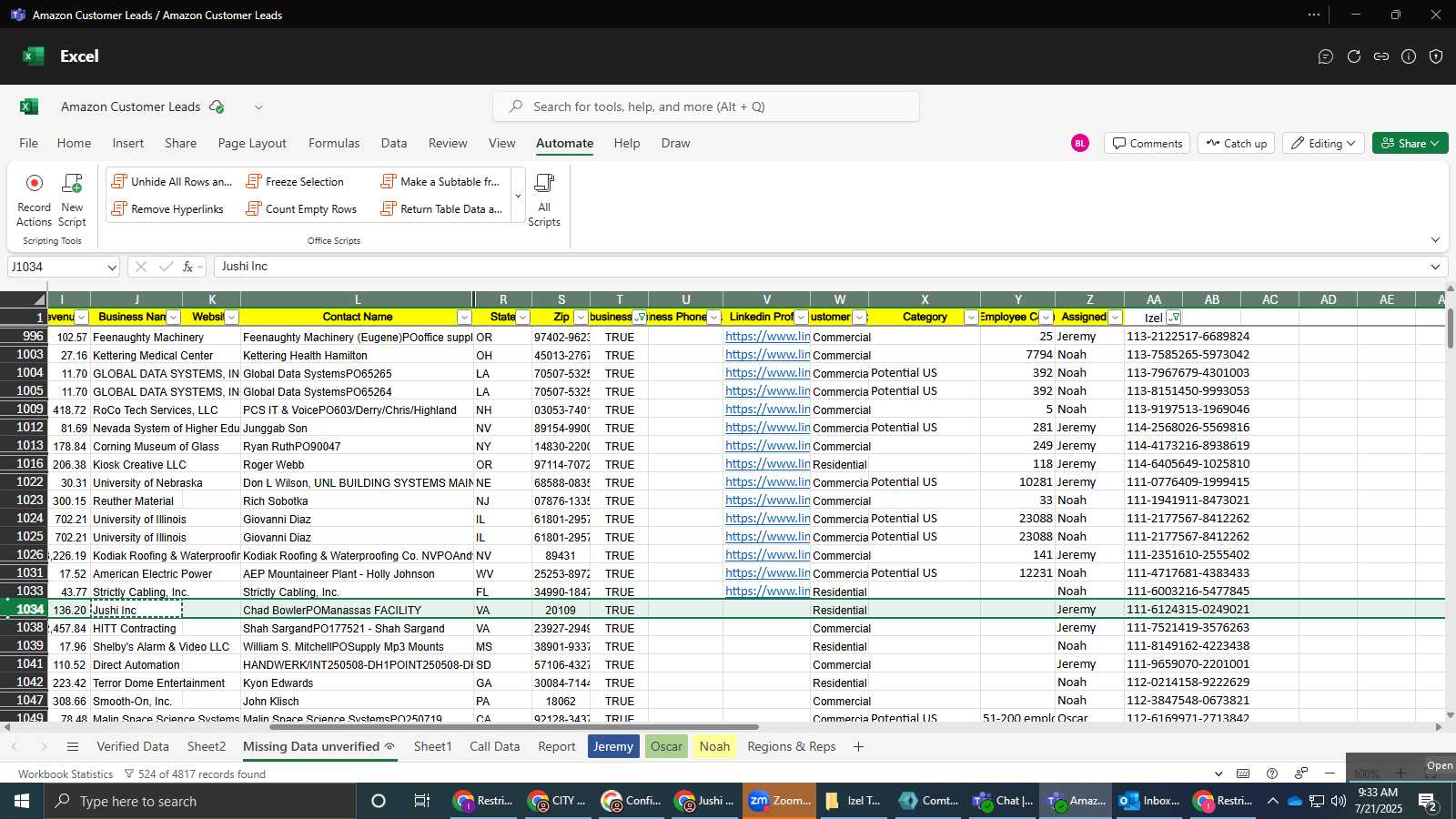Image resolution: width=1456 pixels, height=819 pixels.
Task: Switch to the Regions & Reps sheet
Action: pos(792,746)
